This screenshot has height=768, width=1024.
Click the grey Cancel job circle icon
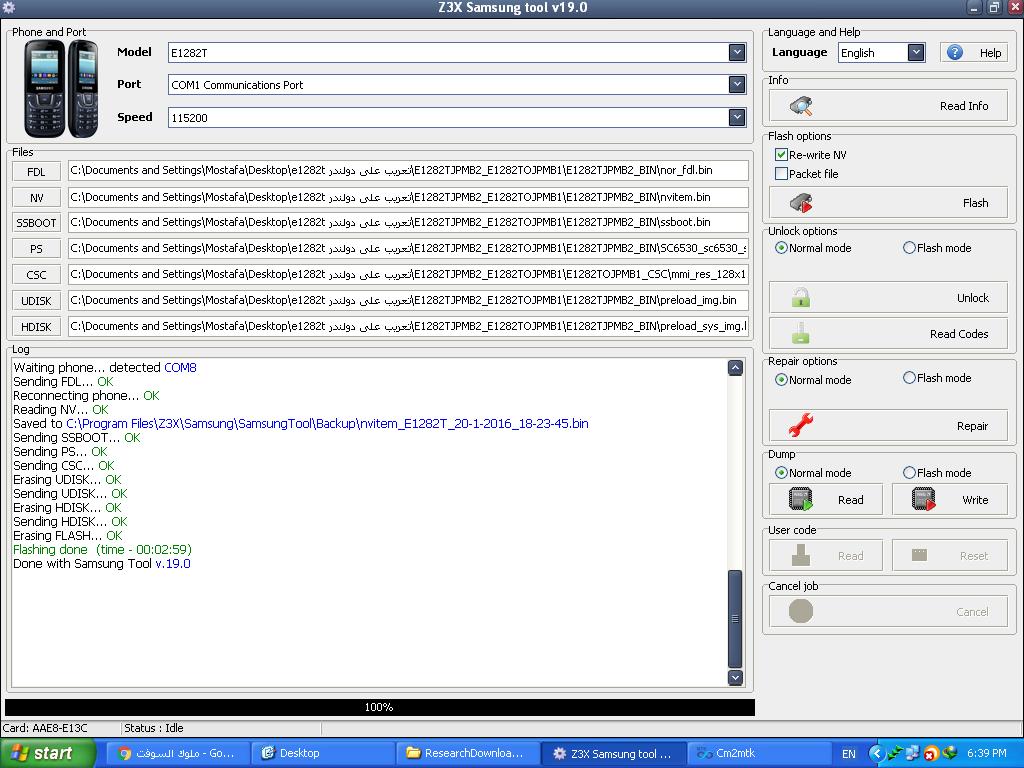(801, 611)
